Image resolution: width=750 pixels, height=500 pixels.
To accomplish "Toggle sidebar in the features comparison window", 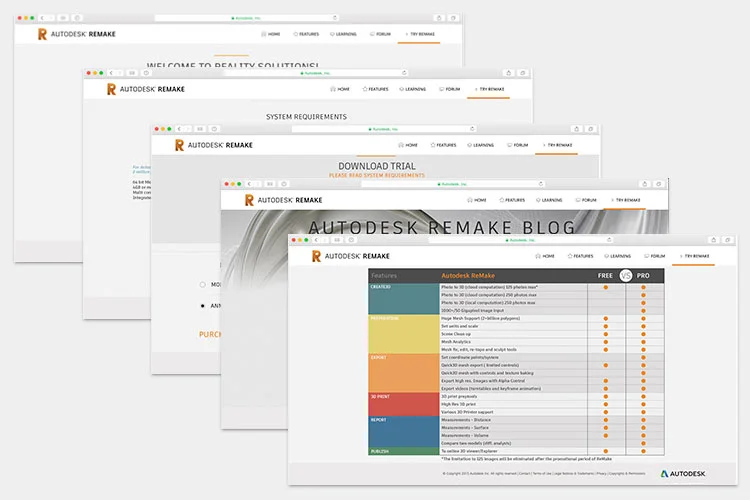I will pos(337,240).
